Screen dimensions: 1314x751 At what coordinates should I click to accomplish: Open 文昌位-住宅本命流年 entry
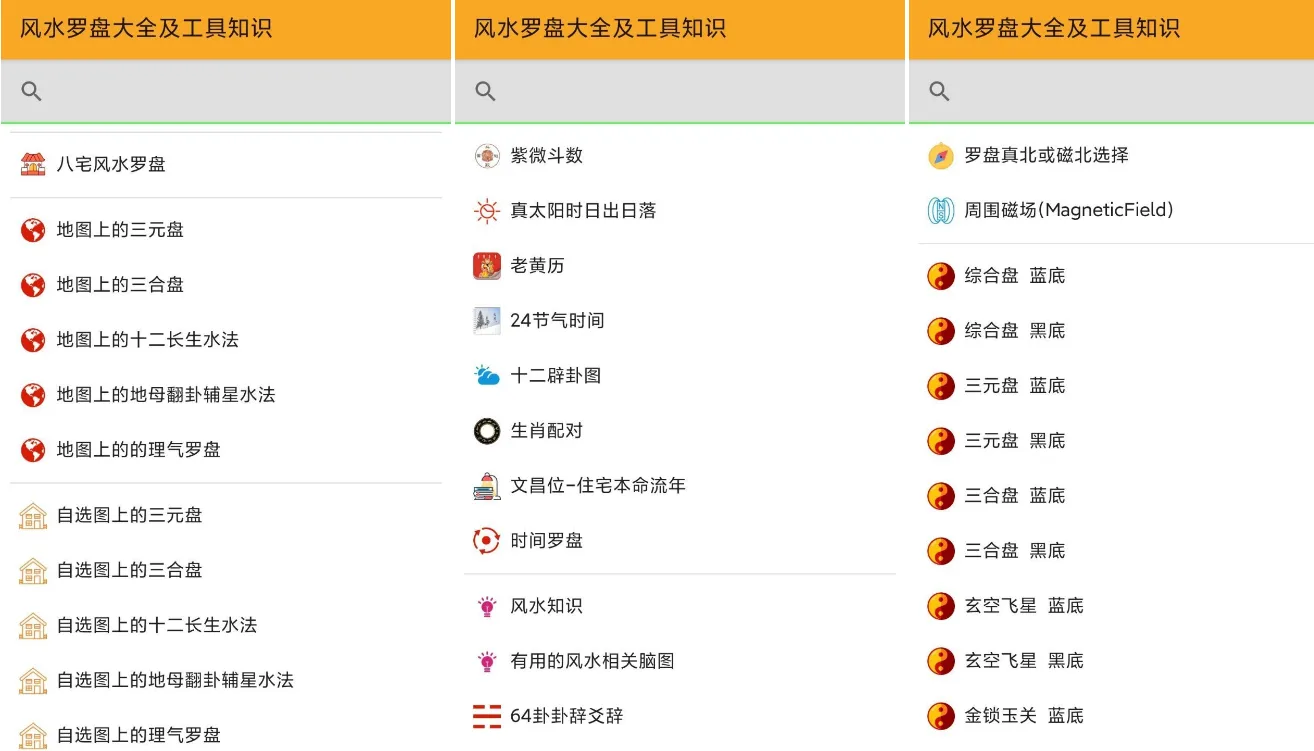click(x=598, y=486)
